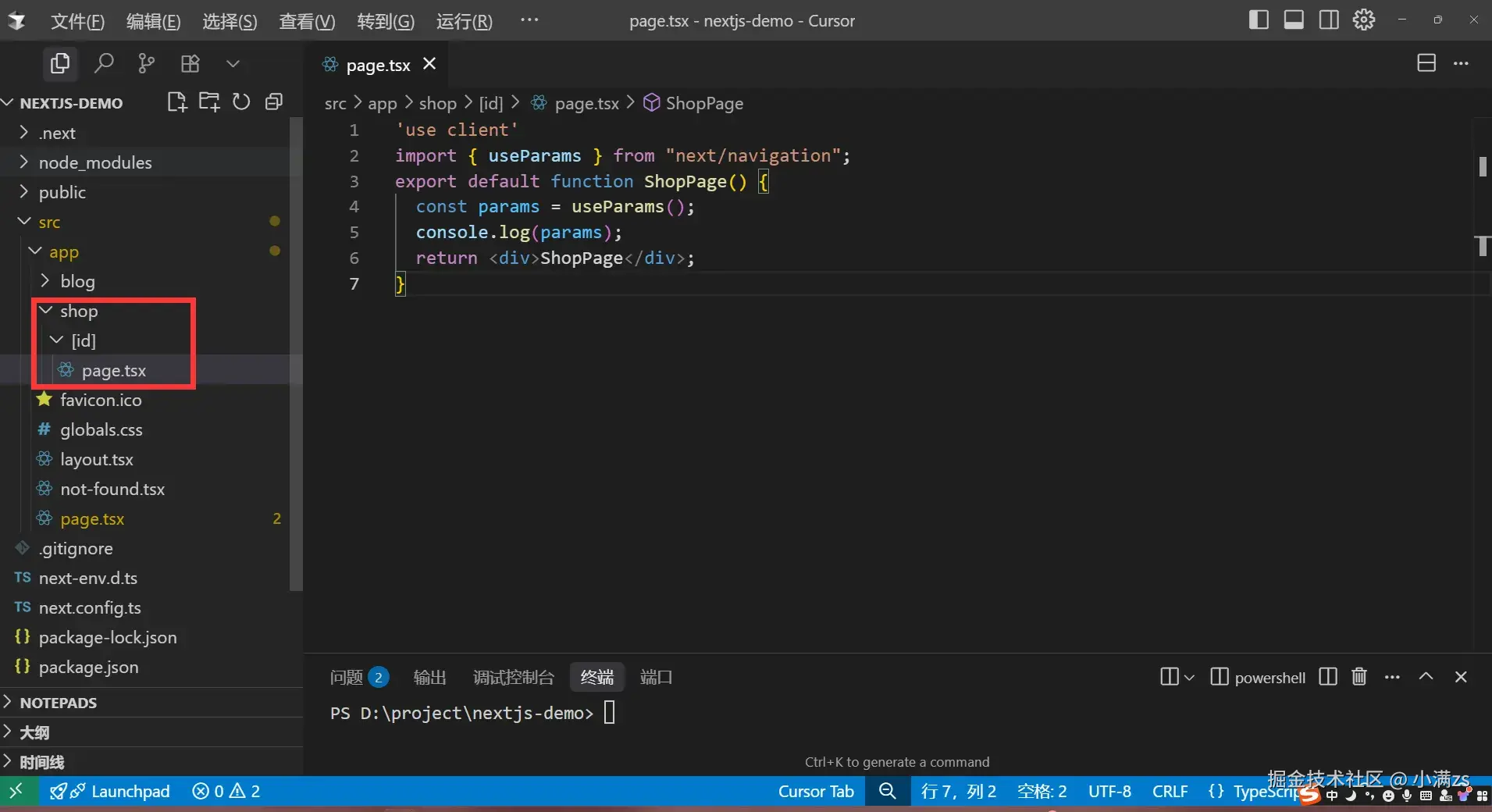Refresh the explorer file tree
Screen dimensions: 1492x812
pyautogui.click(x=241, y=102)
